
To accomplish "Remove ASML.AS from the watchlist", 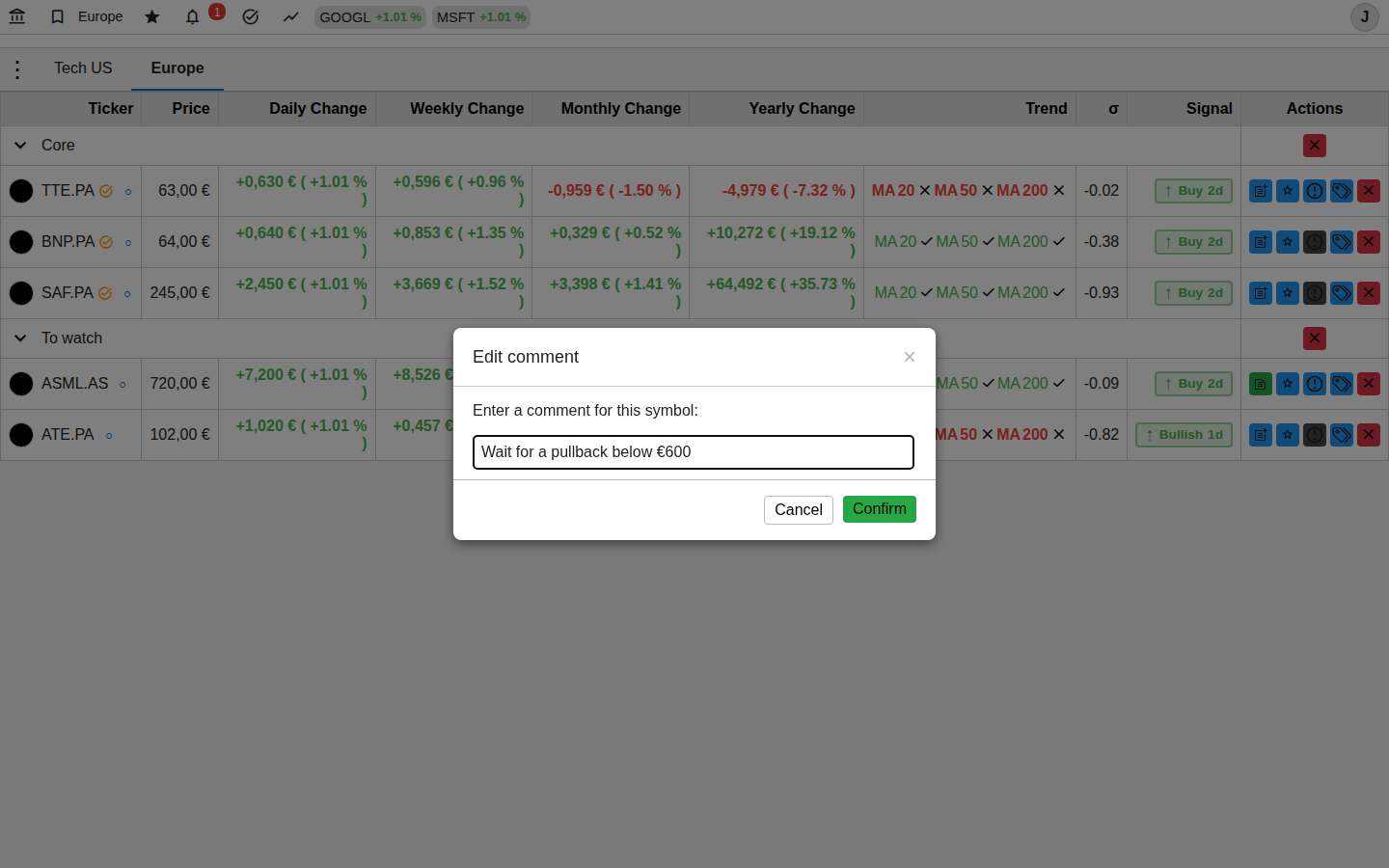I will coord(1369,384).
